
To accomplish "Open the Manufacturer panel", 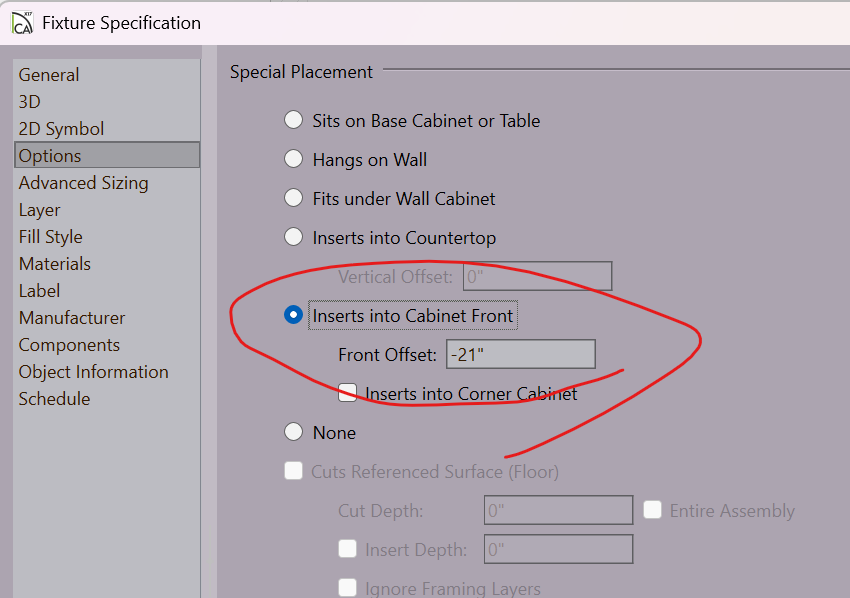I will point(72,318).
